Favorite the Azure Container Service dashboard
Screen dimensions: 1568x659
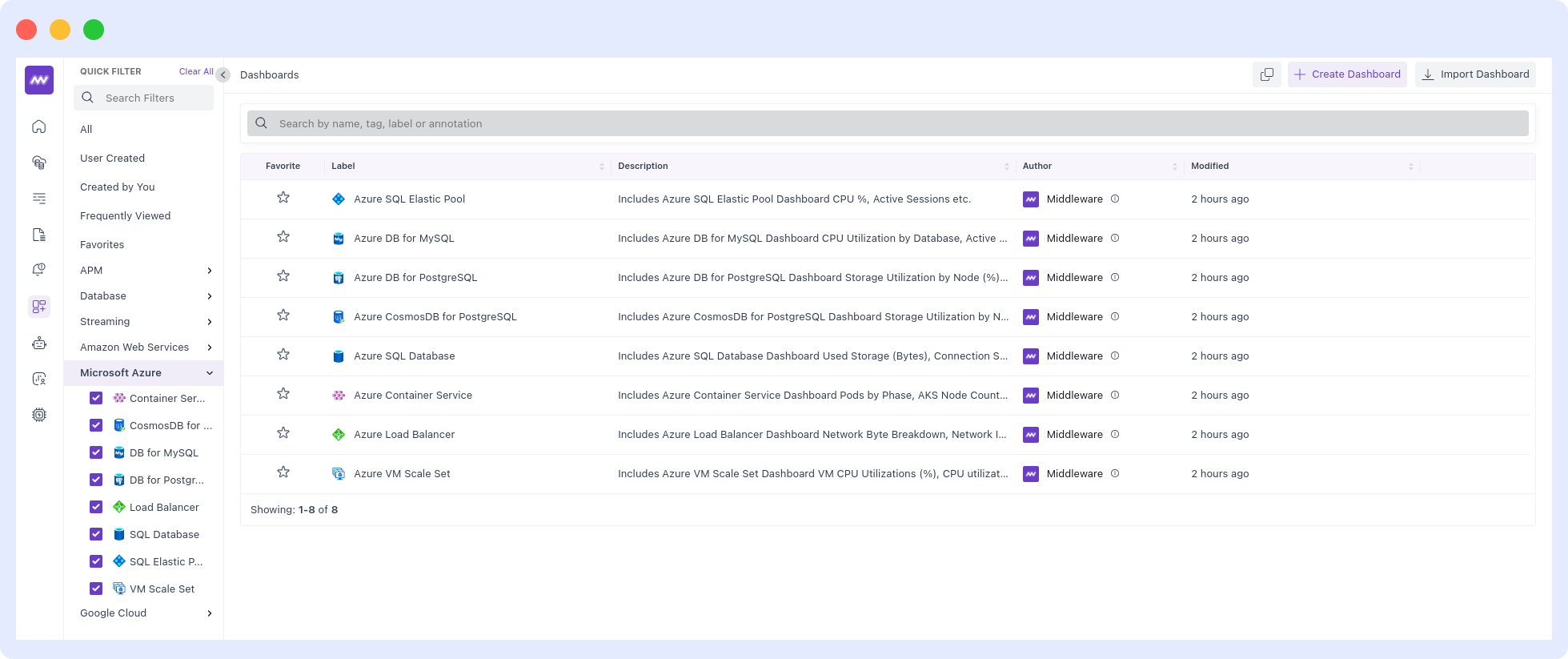(283, 394)
